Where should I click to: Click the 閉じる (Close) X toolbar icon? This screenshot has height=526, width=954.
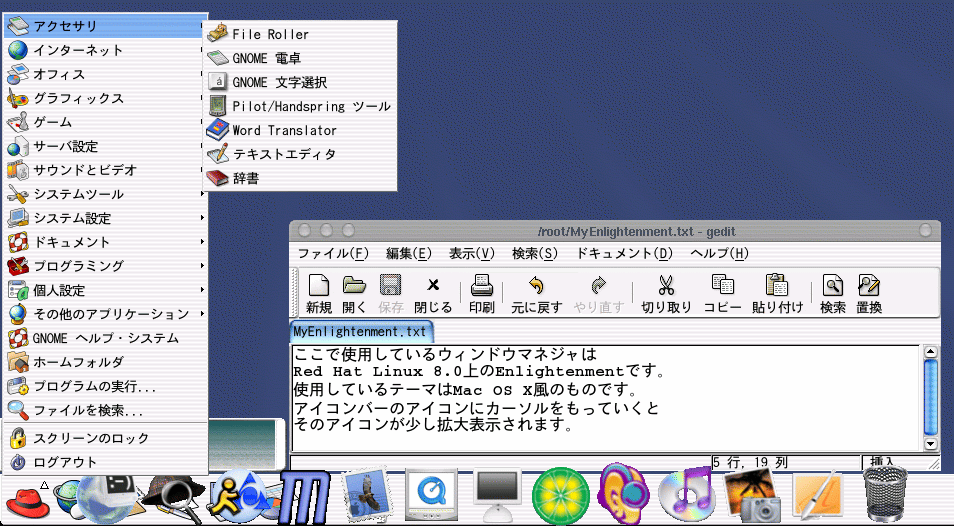click(433, 285)
